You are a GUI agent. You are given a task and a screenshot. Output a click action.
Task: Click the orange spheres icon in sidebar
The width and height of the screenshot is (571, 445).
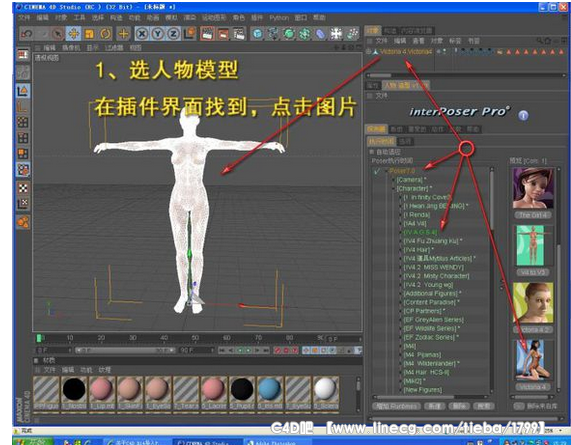tap(23, 221)
